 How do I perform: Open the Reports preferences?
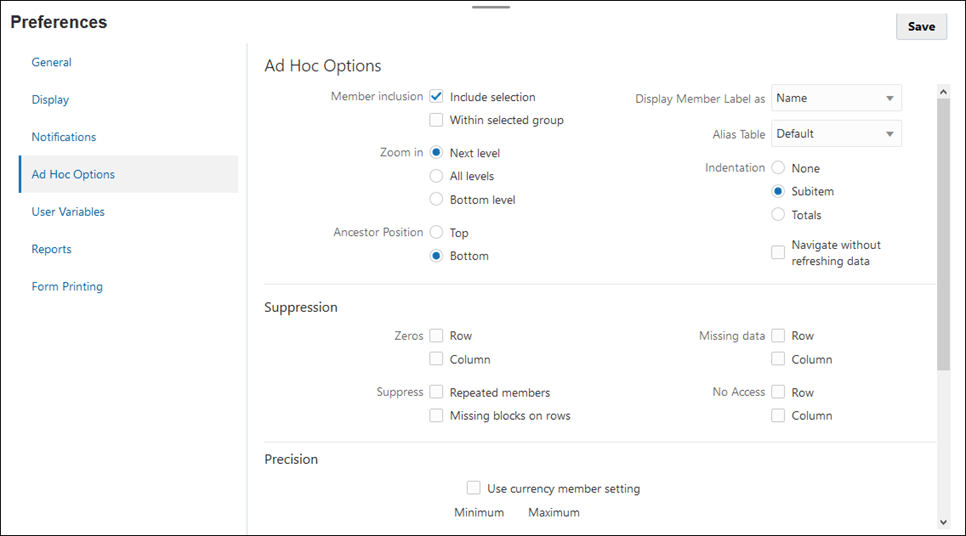51,249
